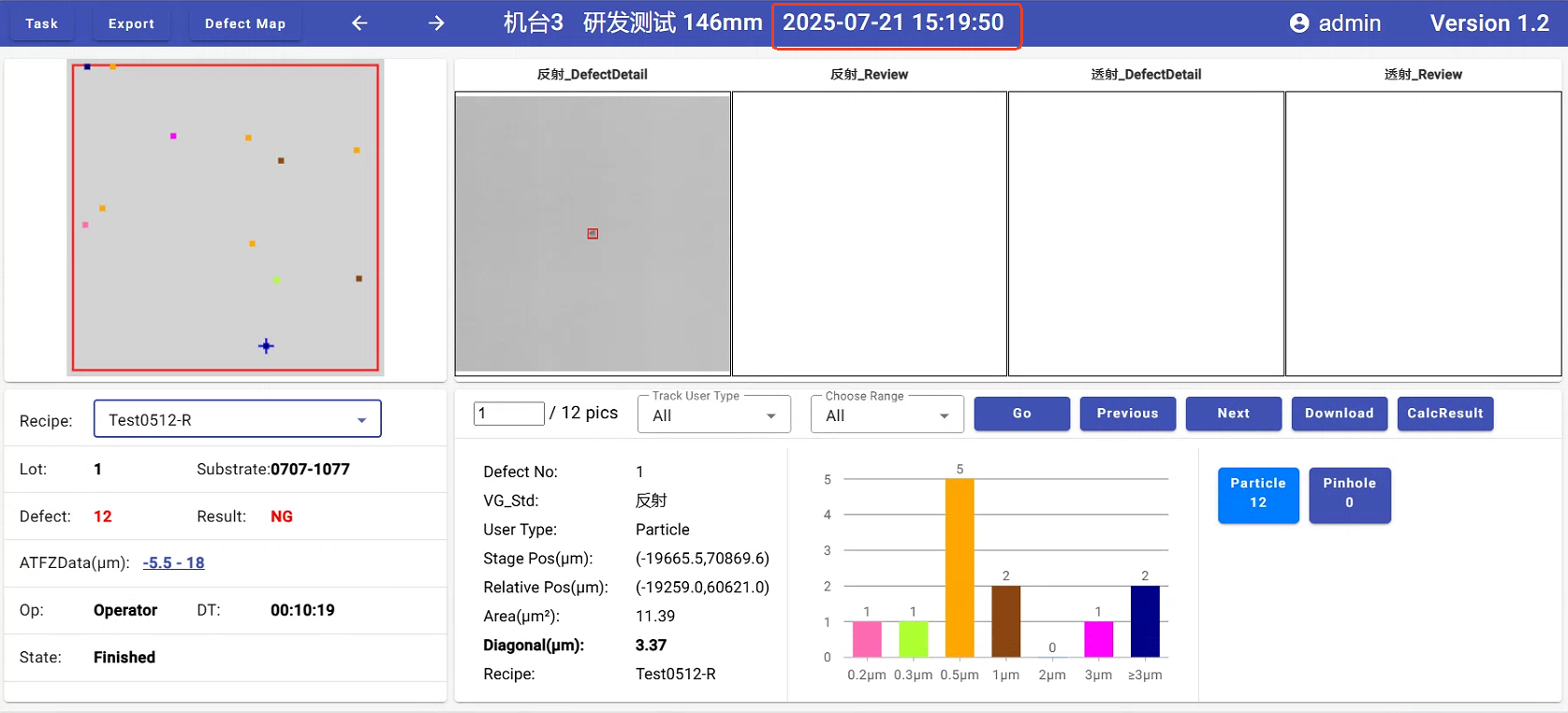Open the Defect Map view
The width and height of the screenshot is (1568, 713).
(245, 23)
